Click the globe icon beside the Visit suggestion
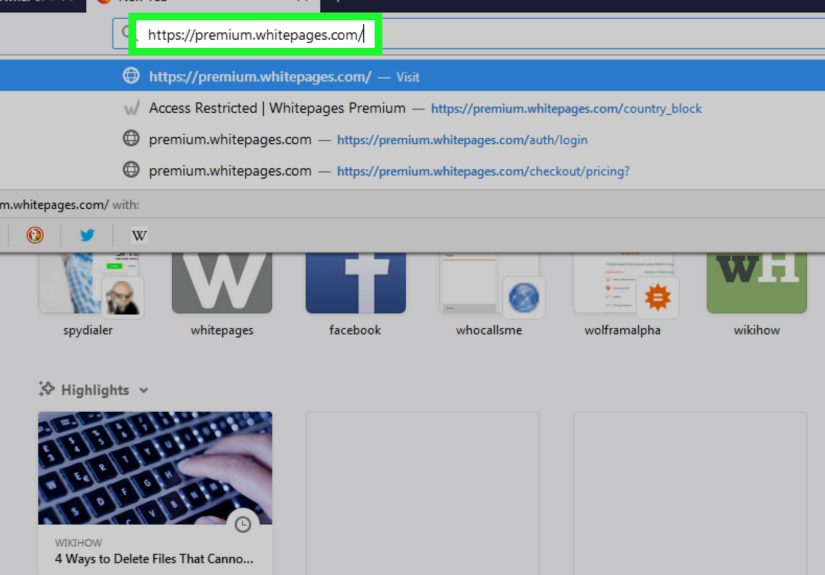The width and height of the screenshot is (825, 575). point(131,76)
